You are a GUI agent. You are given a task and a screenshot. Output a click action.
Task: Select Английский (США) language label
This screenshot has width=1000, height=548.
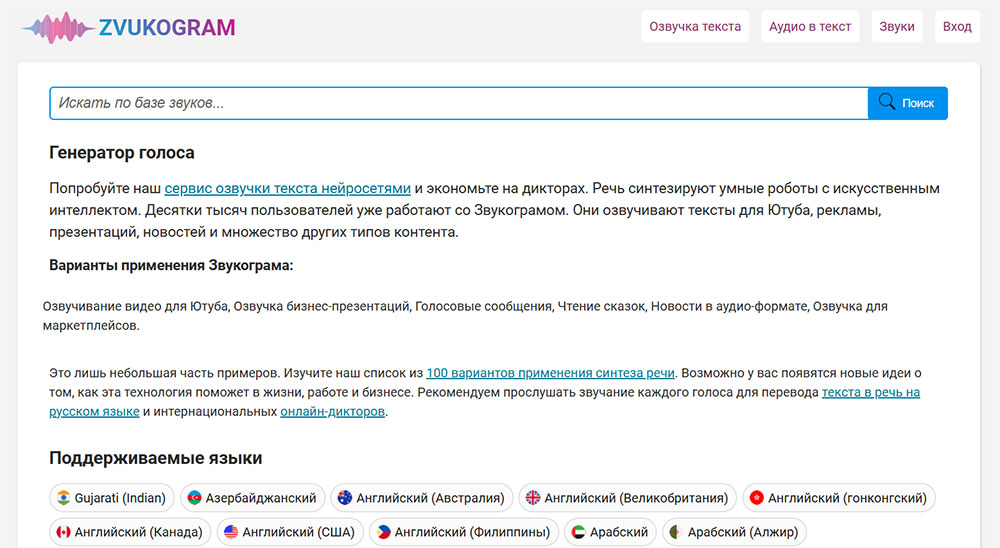[298, 531]
